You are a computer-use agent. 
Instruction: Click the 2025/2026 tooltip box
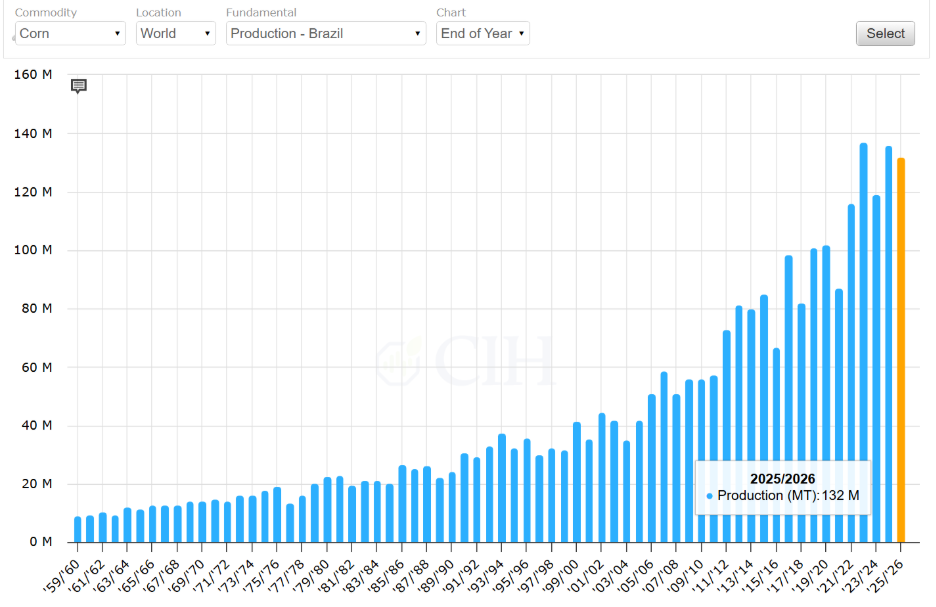tap(783, 487)
